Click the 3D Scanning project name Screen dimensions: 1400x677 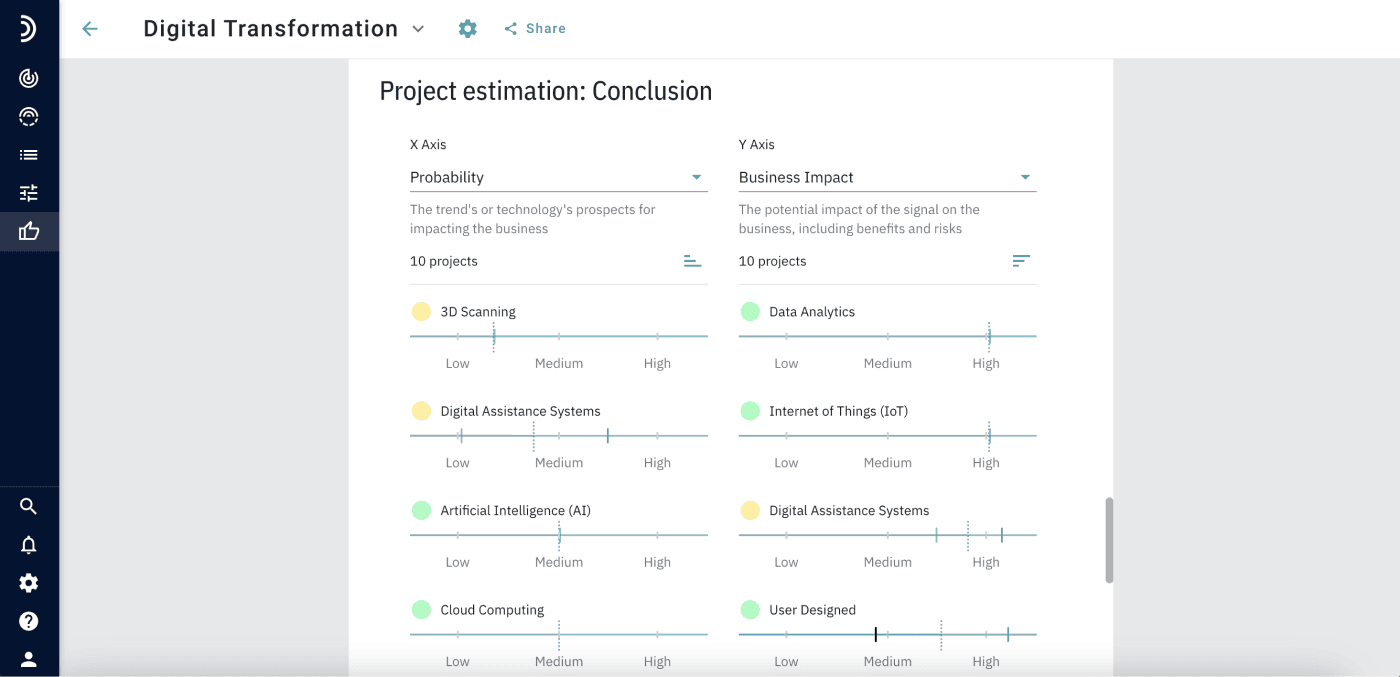pyautogui.click(x=478, y=312)
